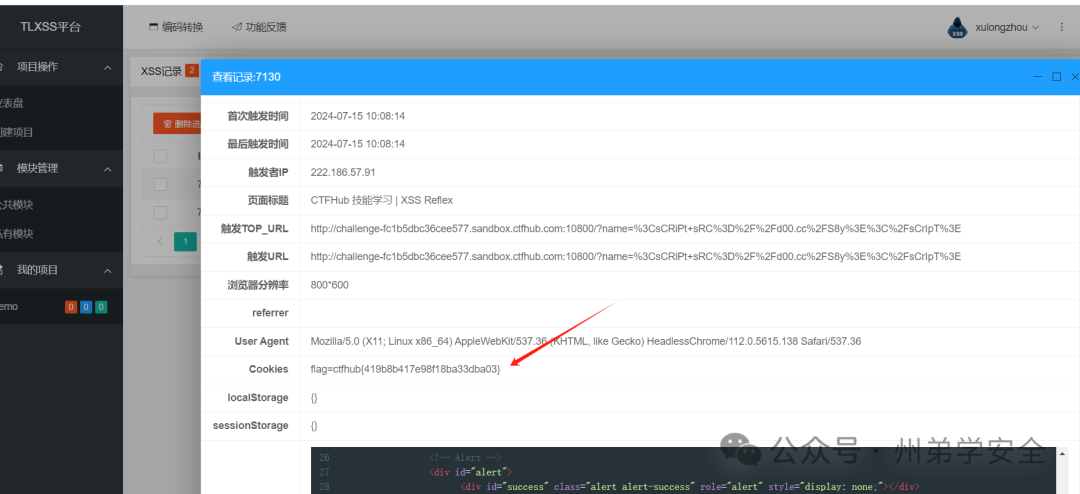Screen dimensions: 1080x494
Task: Click the green 0 badge beside demo
Action: [101, 307]
